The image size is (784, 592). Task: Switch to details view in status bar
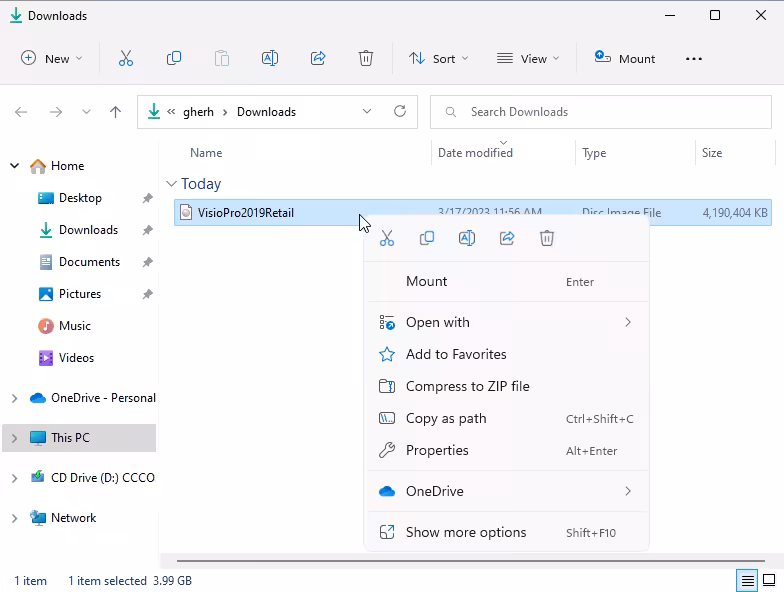[x=748, y=581]
